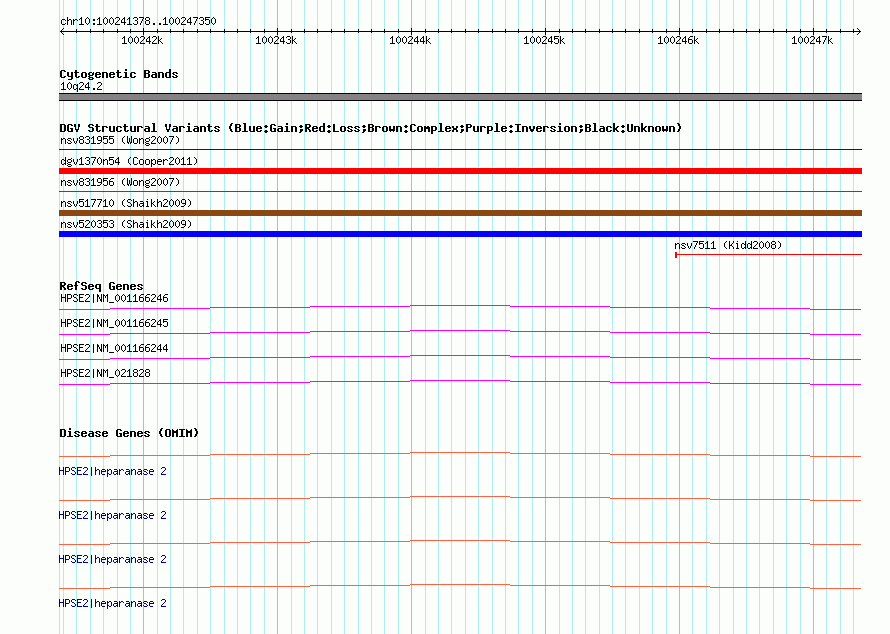Click the 100245k ruler tick label
This screenshot has height=634, width=890.
coord(544,40)
